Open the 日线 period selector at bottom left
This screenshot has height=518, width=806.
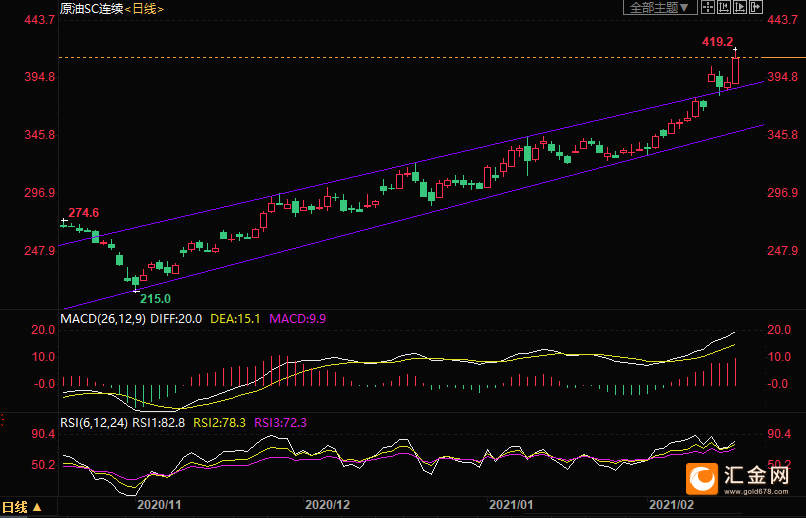pyautogui.click(x=22, y=507)
